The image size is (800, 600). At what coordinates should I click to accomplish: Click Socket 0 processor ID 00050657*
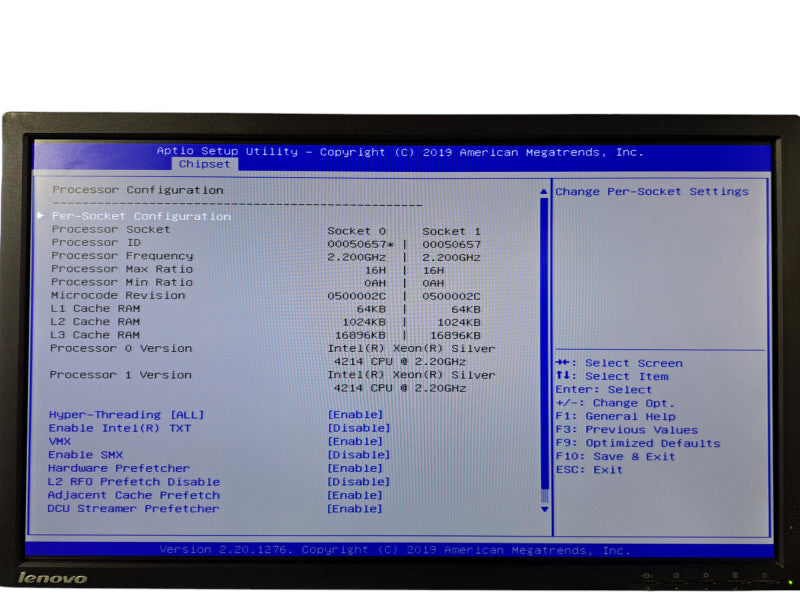coord(360,244)
